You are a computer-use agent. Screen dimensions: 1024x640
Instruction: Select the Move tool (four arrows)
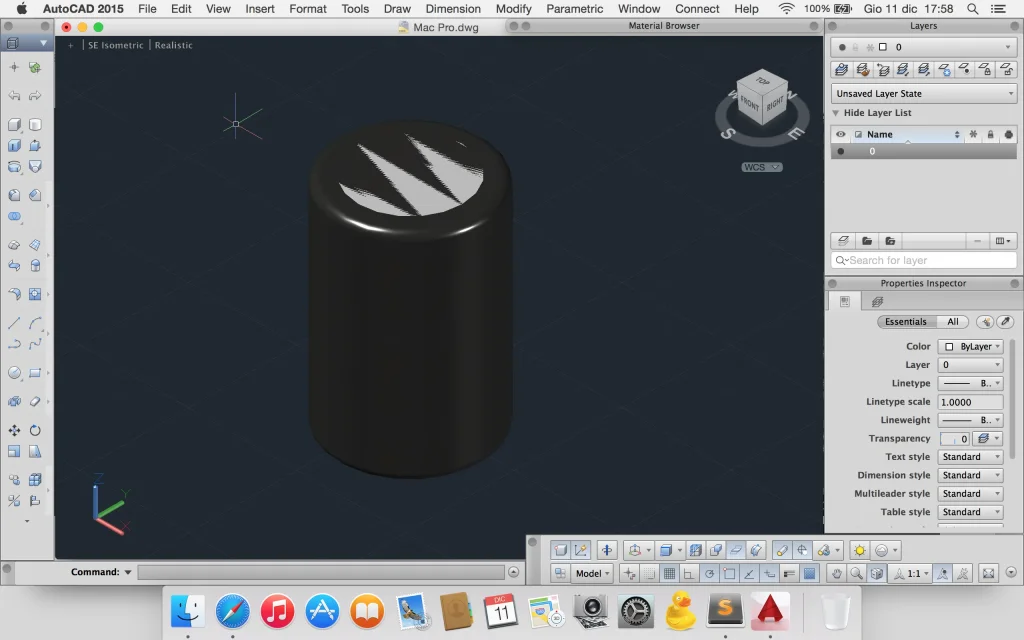click(14, 430)
